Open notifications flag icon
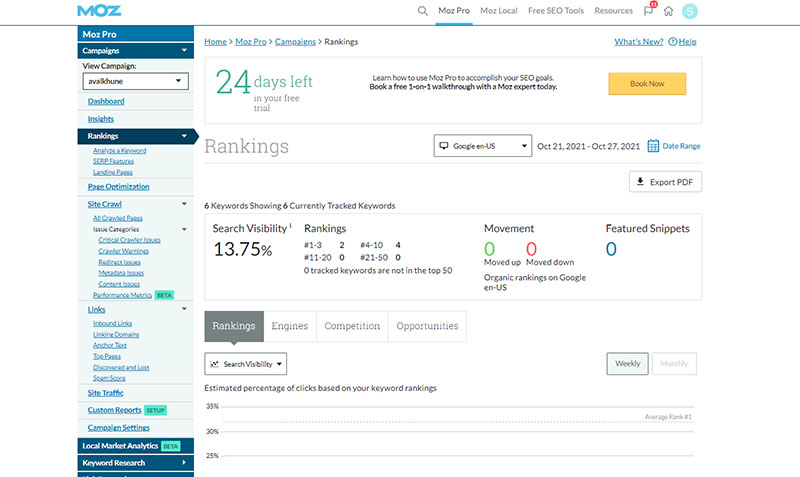 [x=648, y=11]
